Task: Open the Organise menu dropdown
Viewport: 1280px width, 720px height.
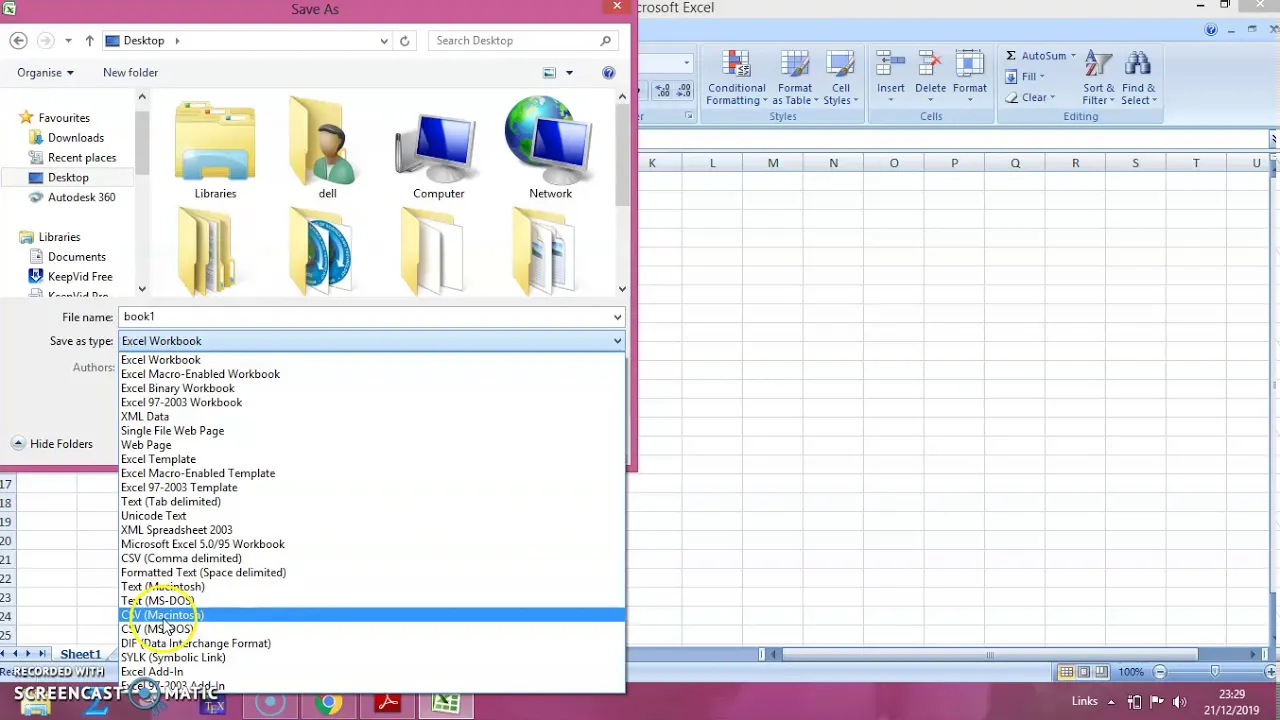Action: pyautogui.click(x=45, y=73)
